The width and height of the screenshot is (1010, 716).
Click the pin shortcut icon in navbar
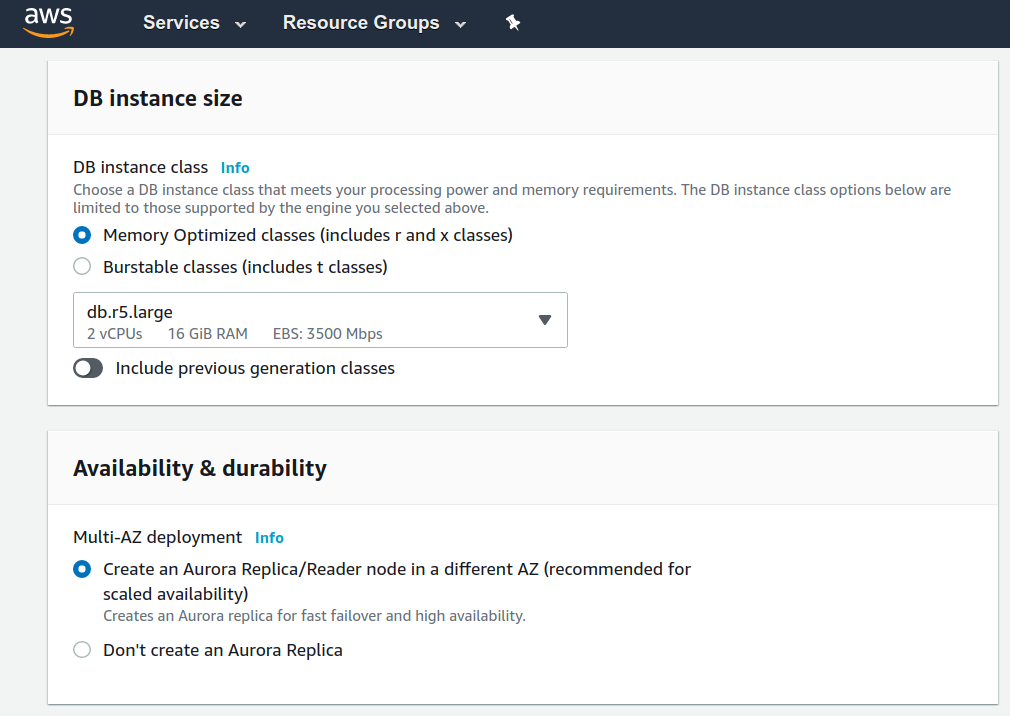click(x=513, y=23)
